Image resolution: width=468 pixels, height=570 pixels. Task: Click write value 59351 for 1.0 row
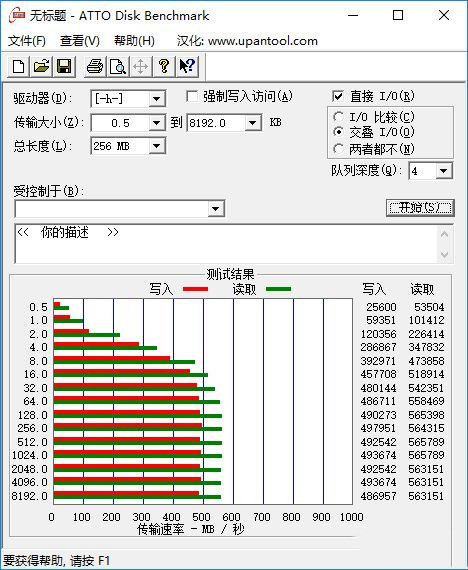(381, 320)
